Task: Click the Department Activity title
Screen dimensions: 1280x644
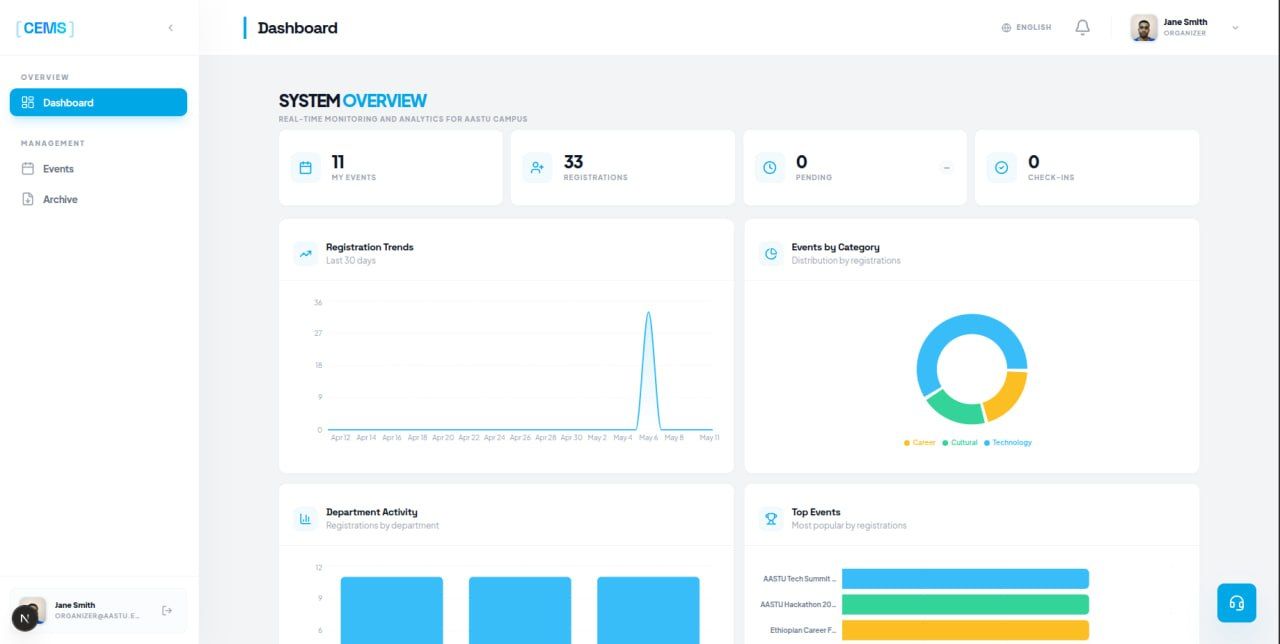Action: (x=372, y=512)
